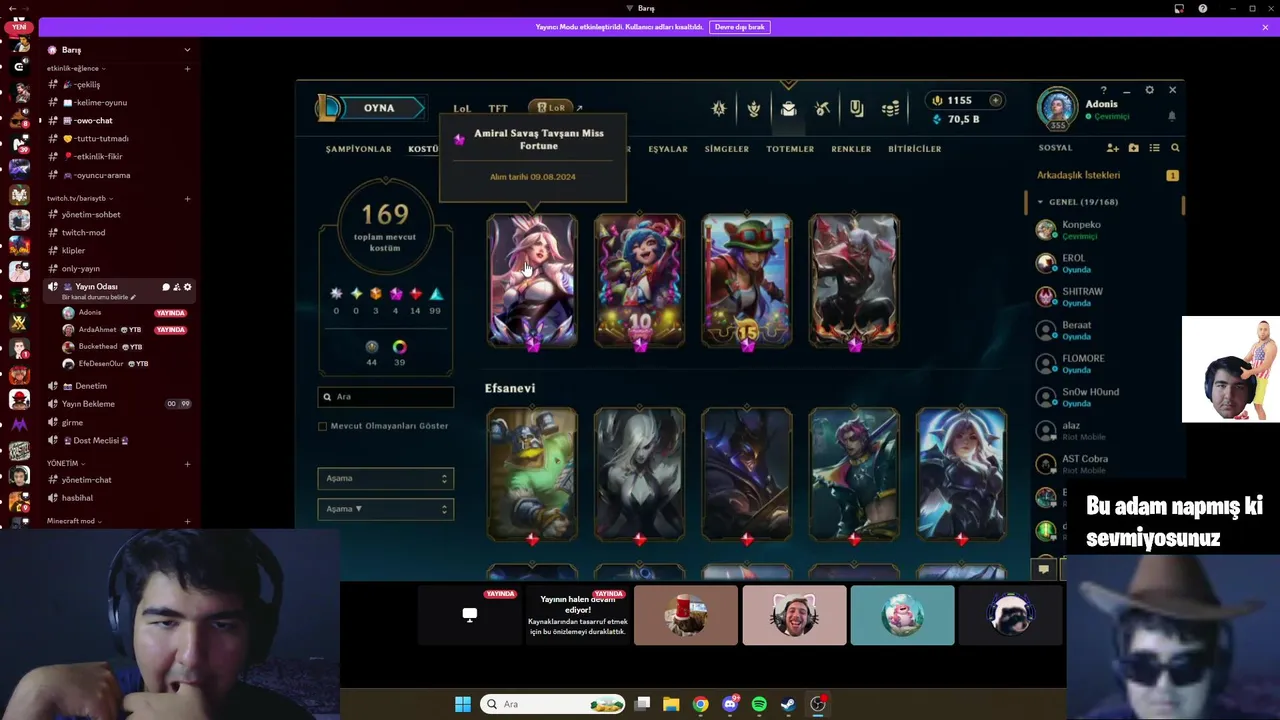
Task: Check the Mevcut Olmayanları Göster checkbox
Action: pyautogui.click(x=322, y=426)
